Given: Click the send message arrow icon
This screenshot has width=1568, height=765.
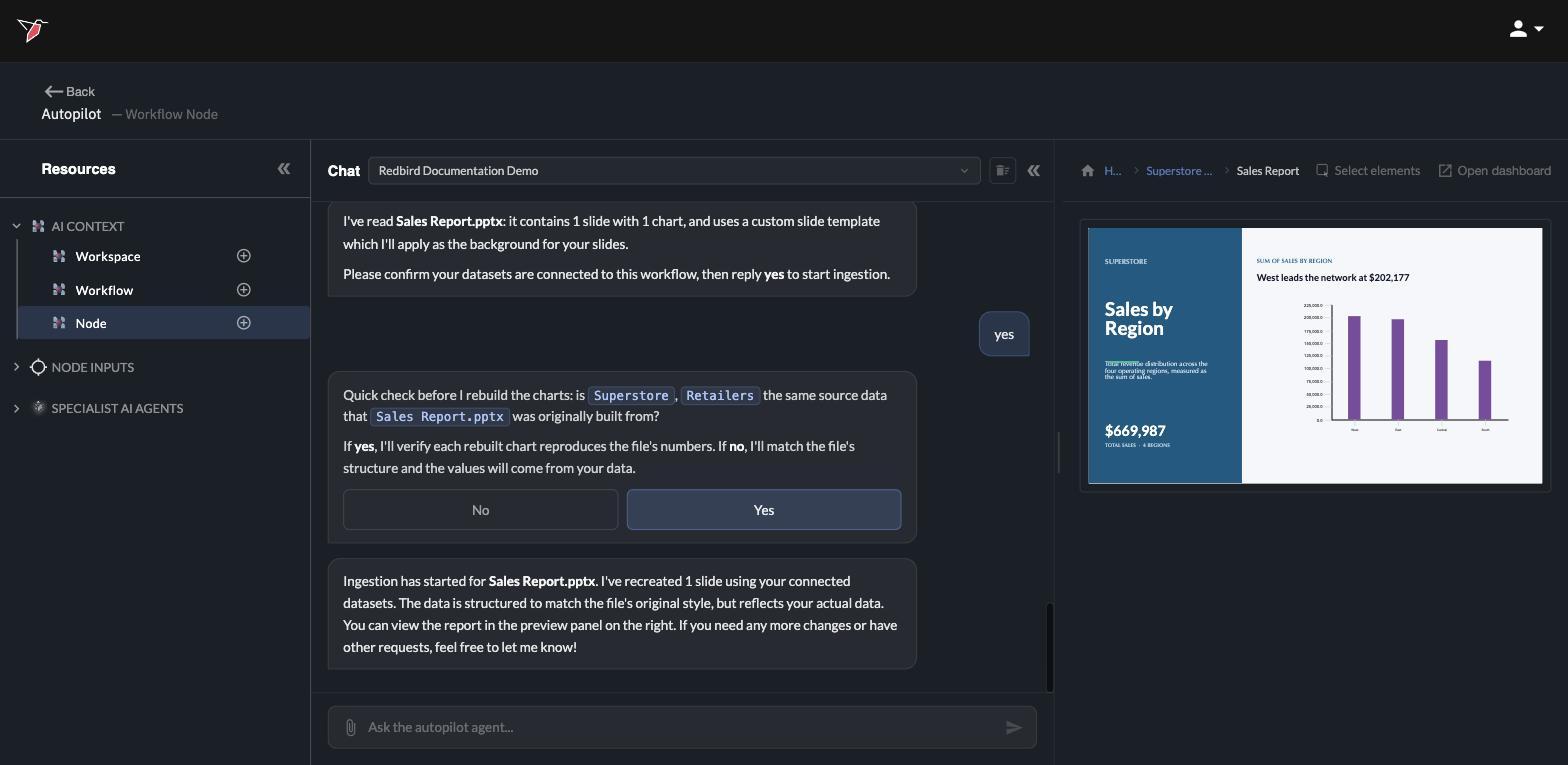Looking at the screenshot, I should [1013, 727].
